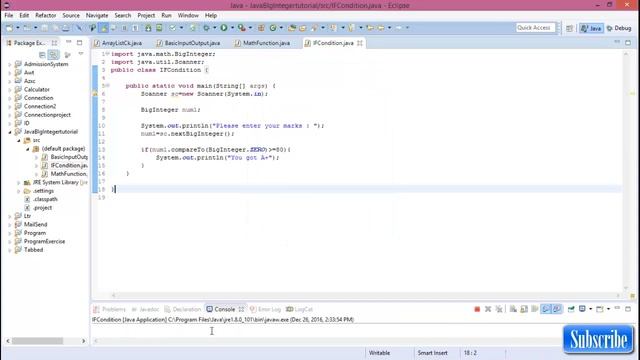
Task: Click the Pin Console icon
Action: coord(571,309)
